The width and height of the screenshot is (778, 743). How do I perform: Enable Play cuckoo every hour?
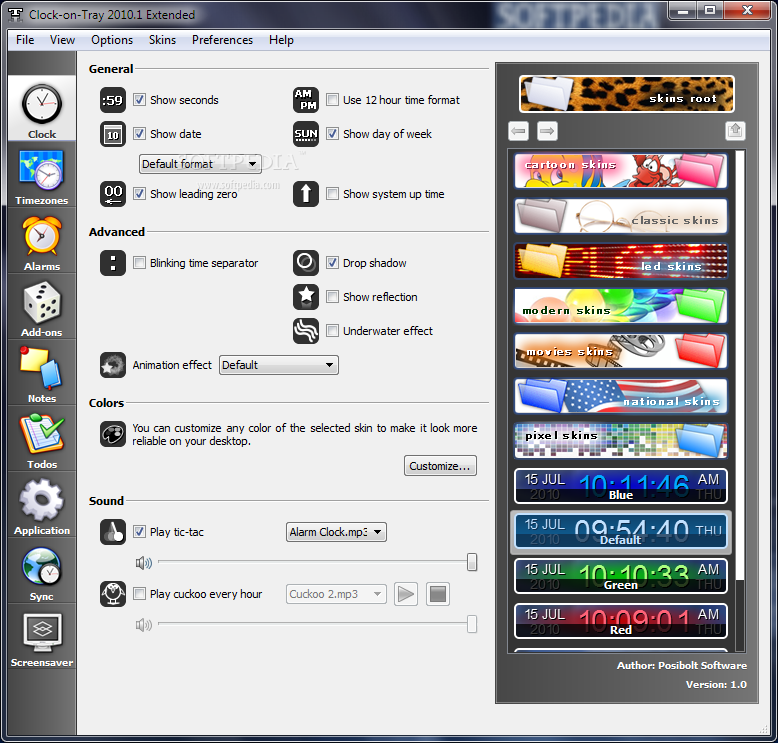pos(139,594)
